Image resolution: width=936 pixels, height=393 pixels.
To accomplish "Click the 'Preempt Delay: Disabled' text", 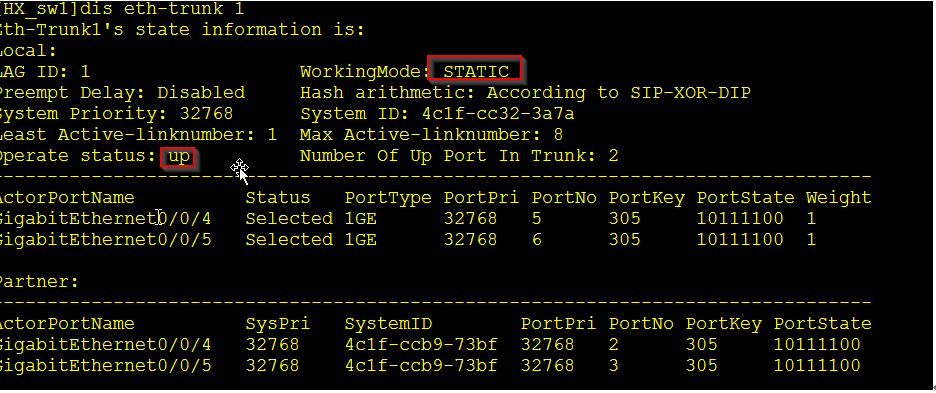I will [x=121, y=93].
